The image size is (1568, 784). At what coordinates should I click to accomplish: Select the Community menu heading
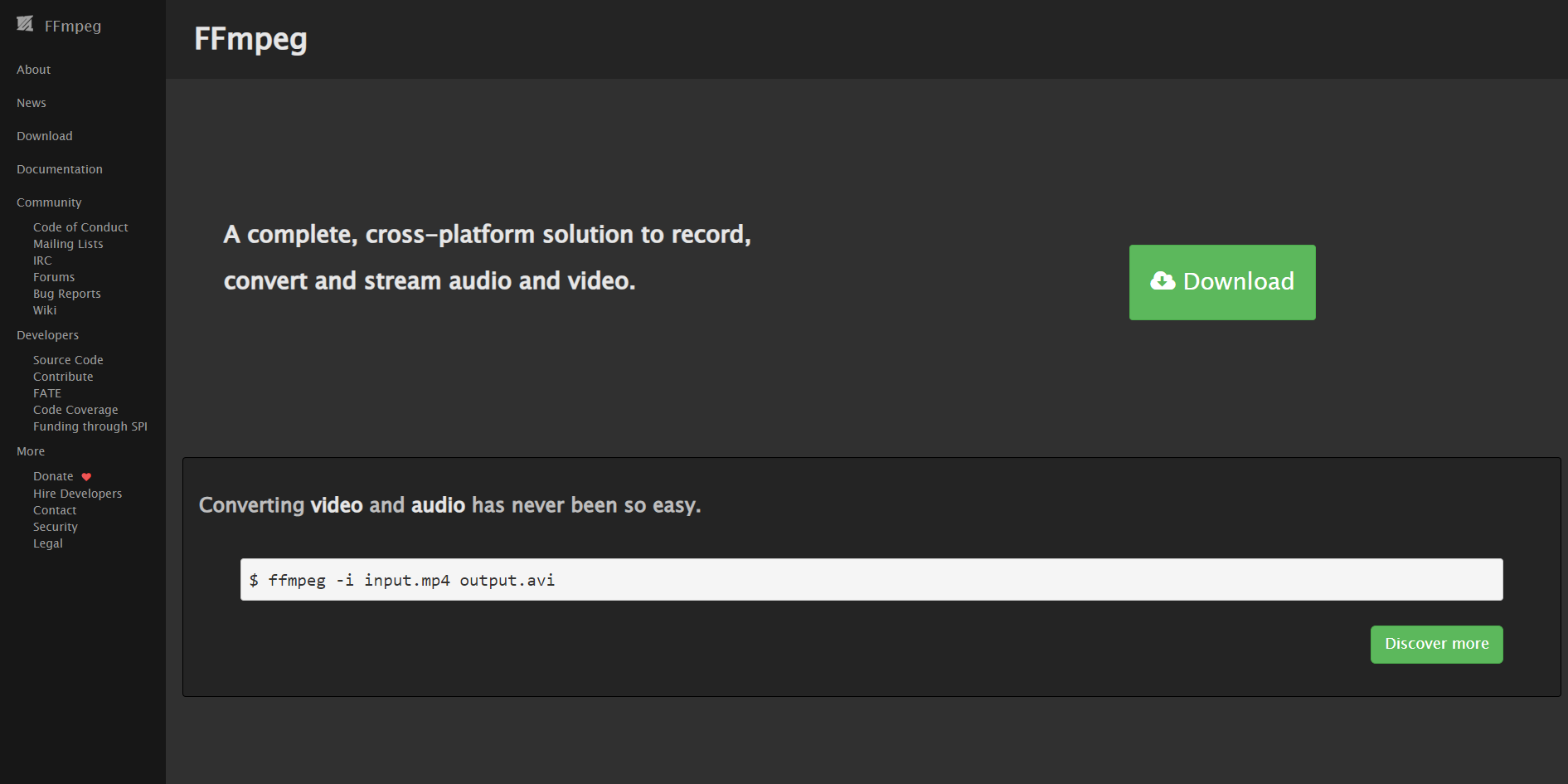coord(49,202)
